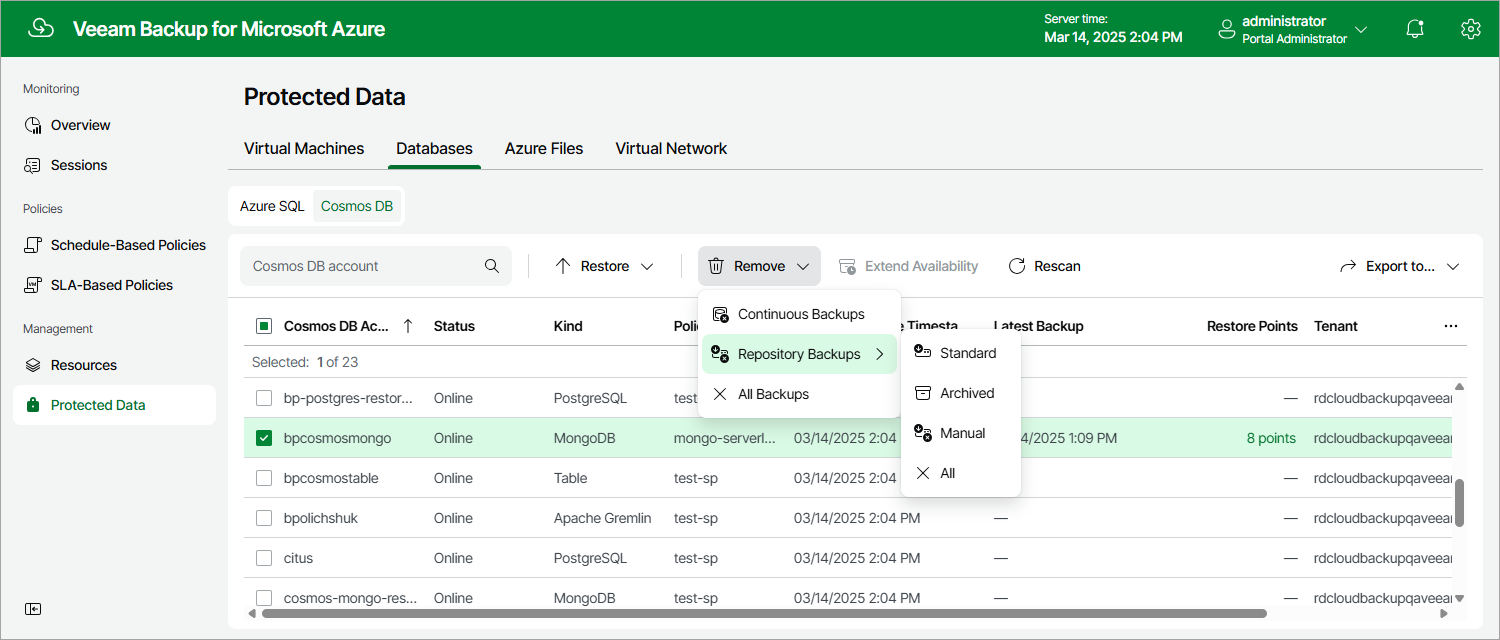Click the administrator user avatar icon
Viewport: 1500px width, 640px height.
click(x=1227, y=29)
